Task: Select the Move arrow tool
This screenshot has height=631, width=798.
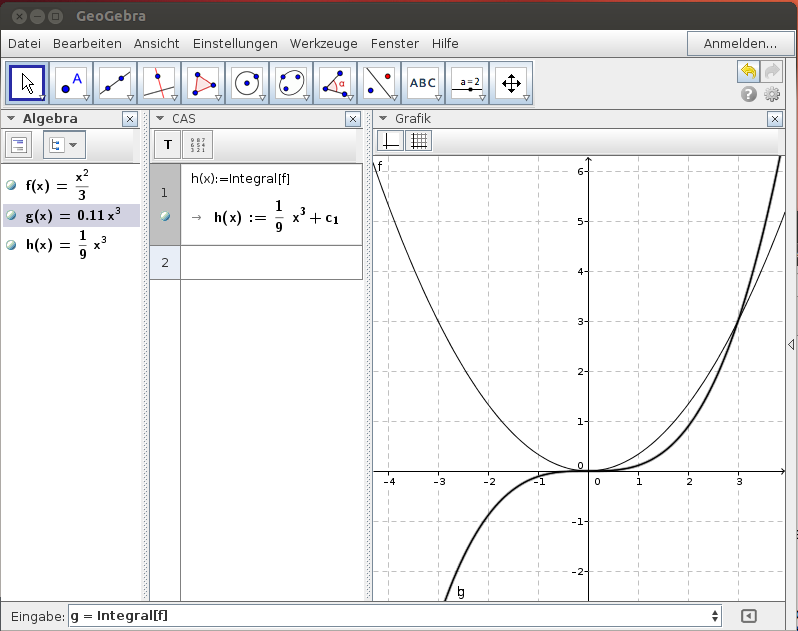Action: pos(27,83)
